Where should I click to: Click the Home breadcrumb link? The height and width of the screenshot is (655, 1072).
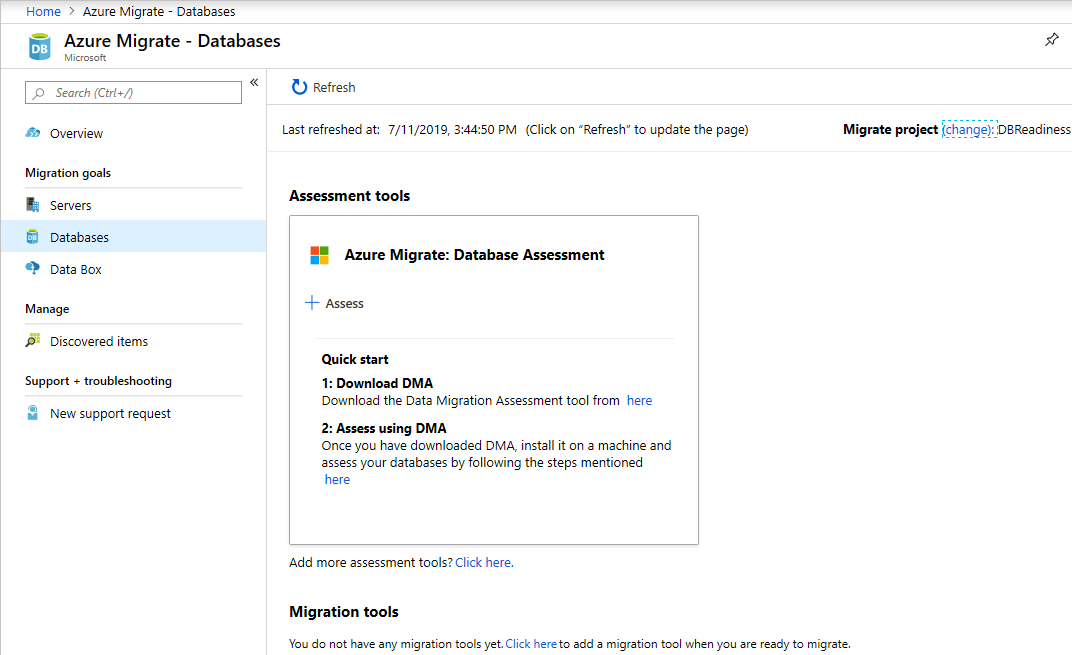click(x=43, y=12)
